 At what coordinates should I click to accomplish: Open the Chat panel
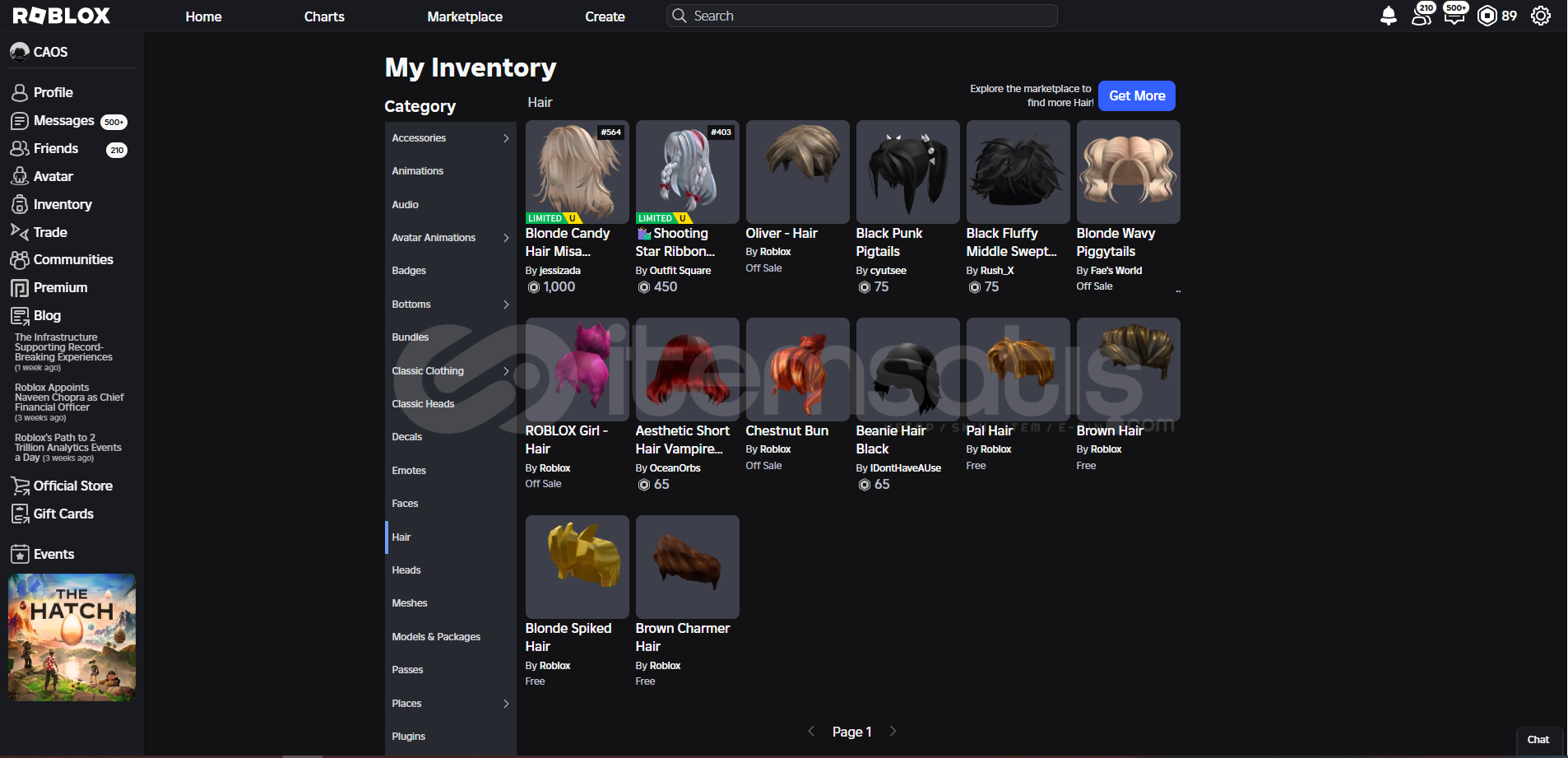click(x=1538, y=740)
